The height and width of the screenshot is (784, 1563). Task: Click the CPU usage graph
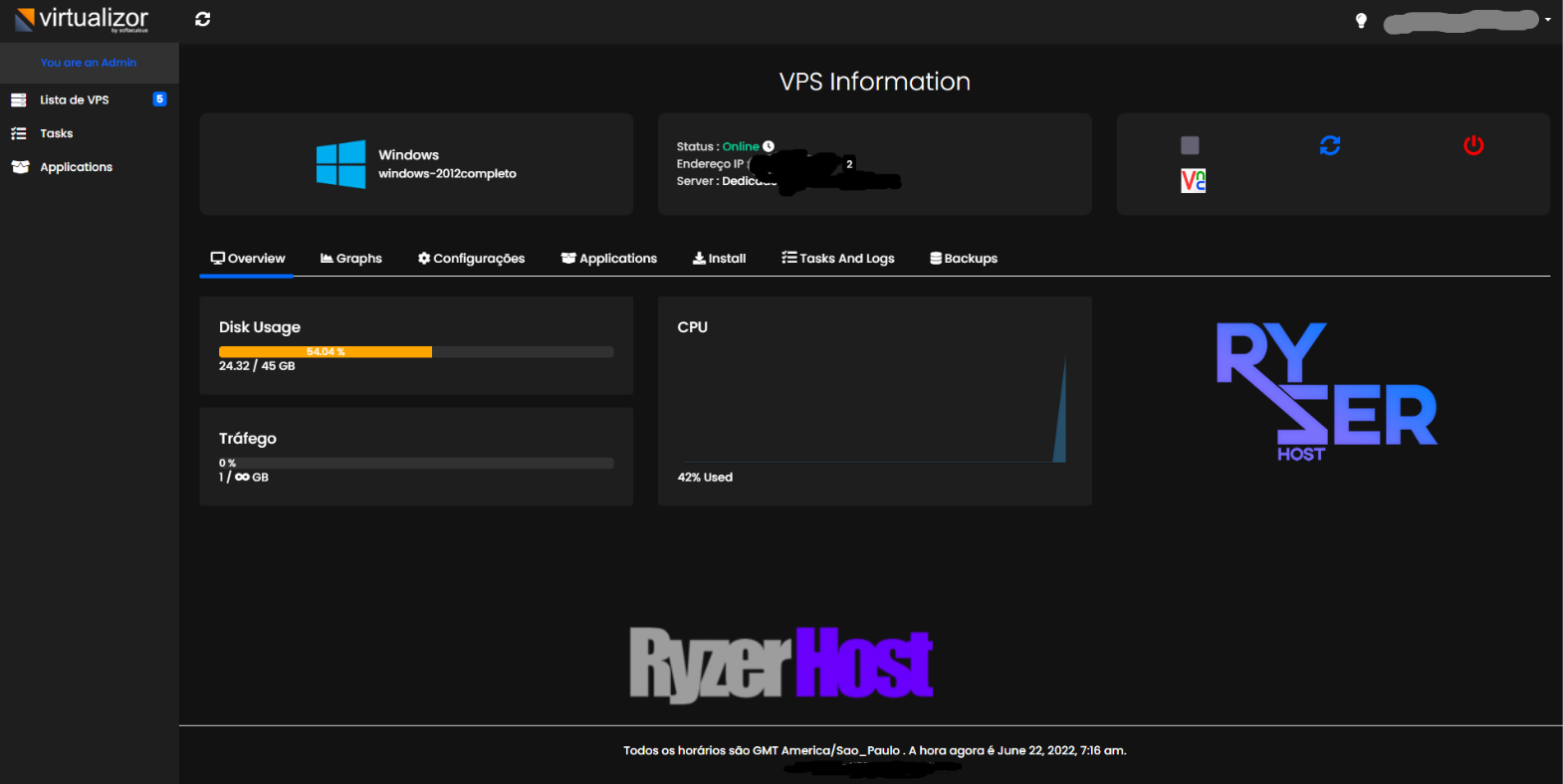click(873, 408)
